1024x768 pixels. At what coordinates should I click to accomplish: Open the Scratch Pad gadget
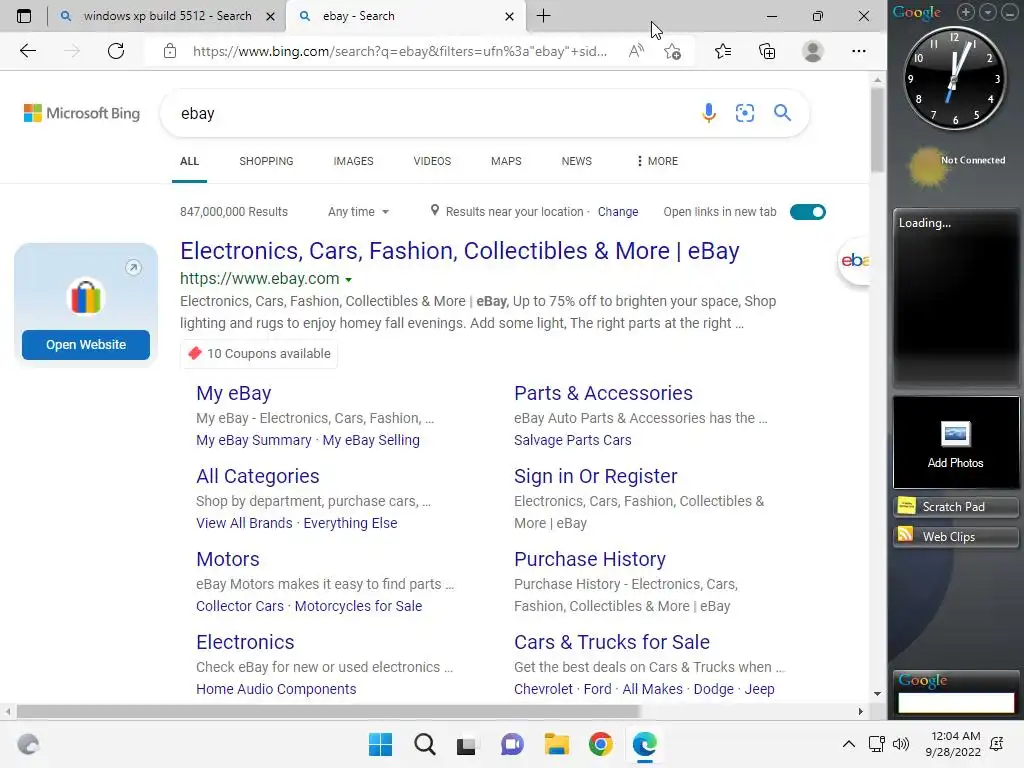[955, 506]
